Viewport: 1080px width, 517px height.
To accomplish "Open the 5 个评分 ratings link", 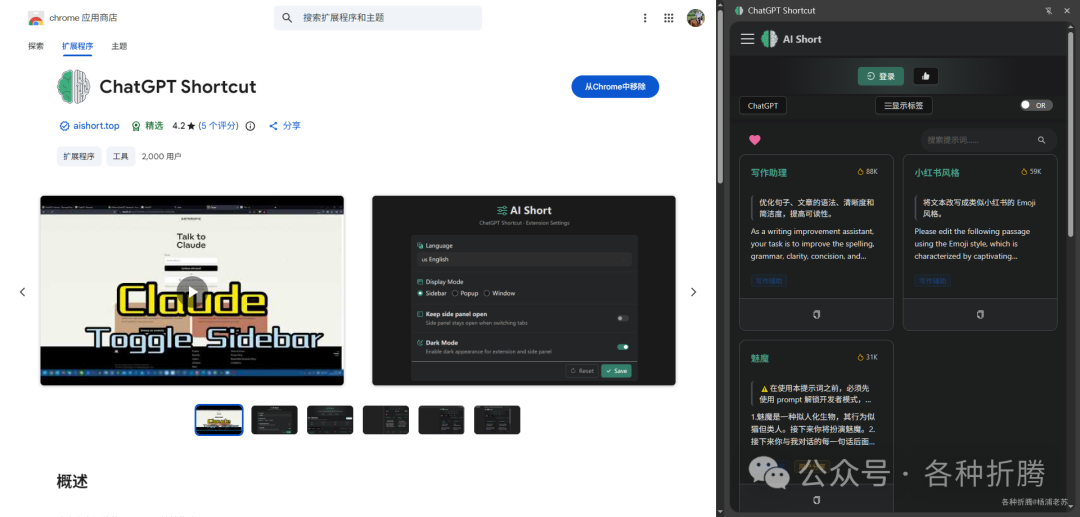I will coord(218,126).
